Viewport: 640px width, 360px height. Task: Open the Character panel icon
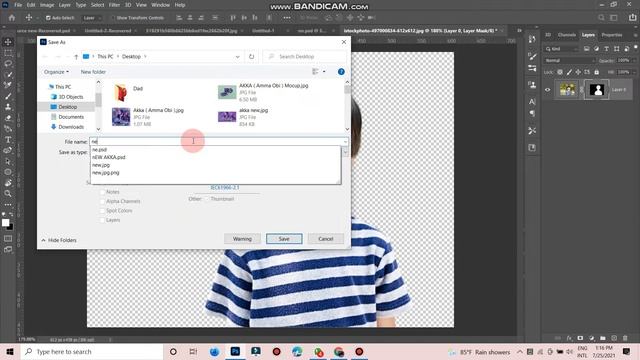(532, 102)
